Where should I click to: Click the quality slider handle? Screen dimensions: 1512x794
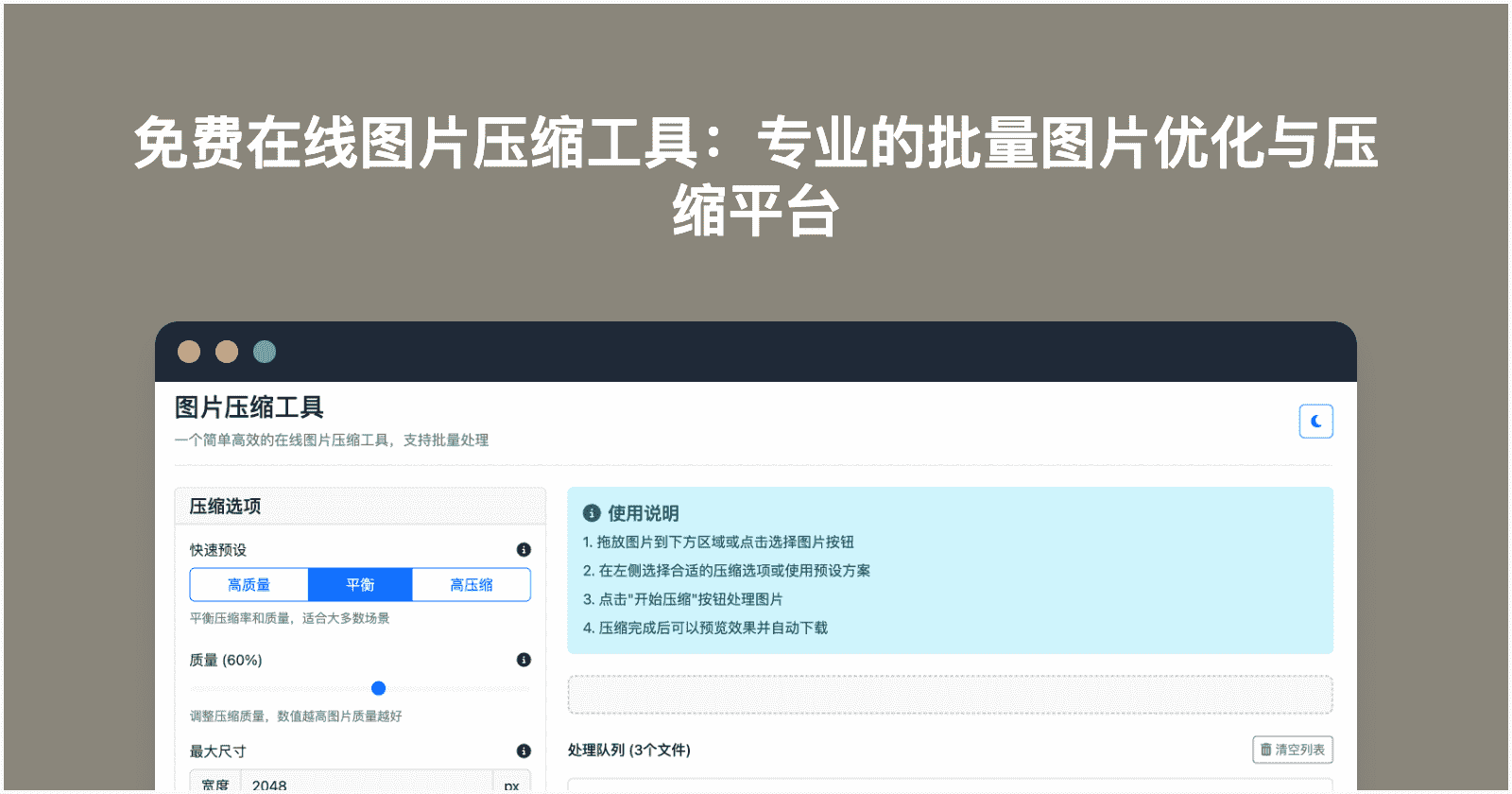[378, 688]
